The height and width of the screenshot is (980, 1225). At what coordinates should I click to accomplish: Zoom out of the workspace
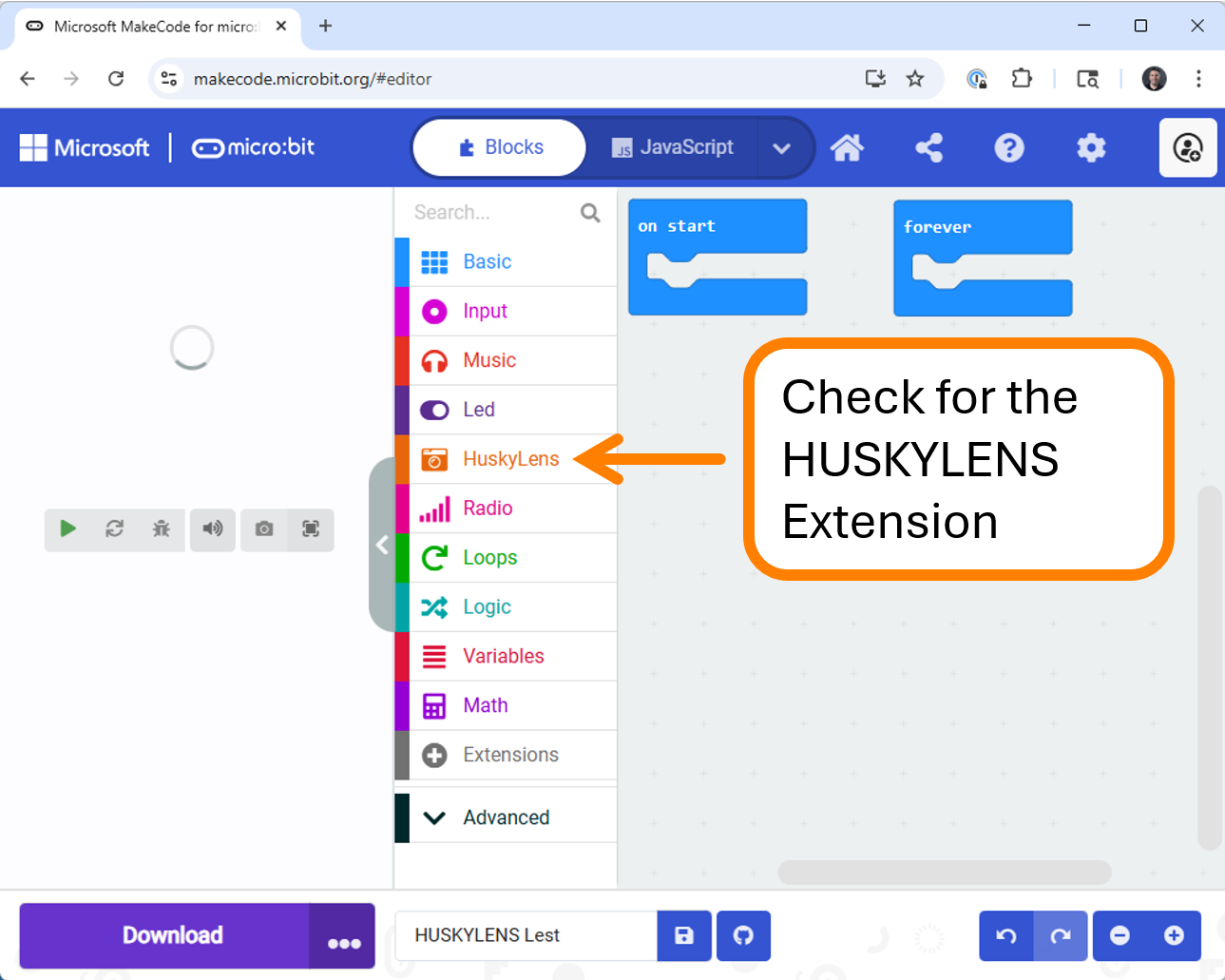point(1120,936)
